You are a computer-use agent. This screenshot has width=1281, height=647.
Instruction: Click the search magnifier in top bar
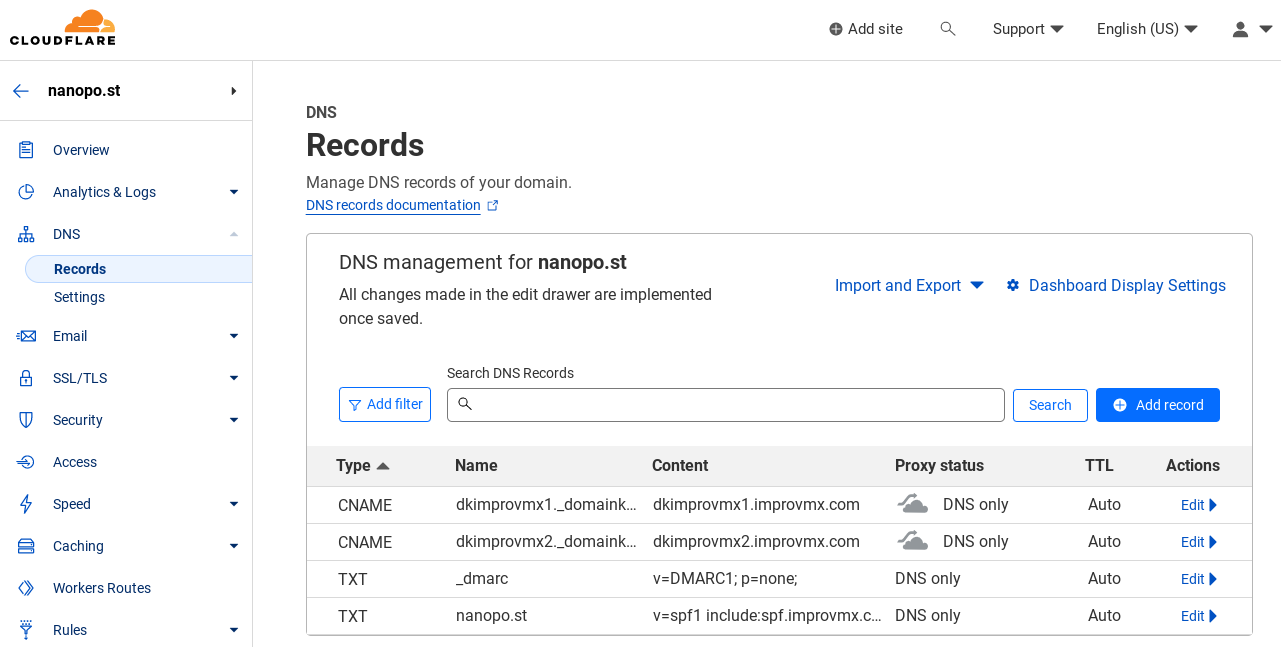(x=948, y=29)
